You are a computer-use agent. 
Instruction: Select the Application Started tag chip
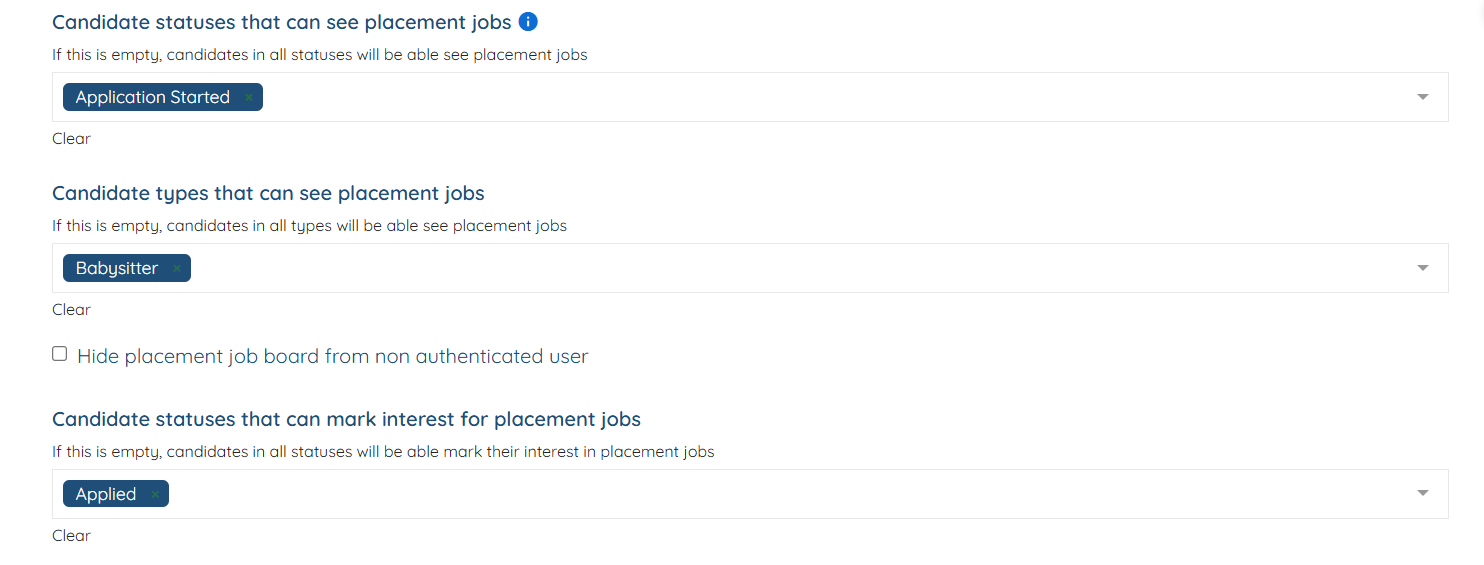pos(152,97)
